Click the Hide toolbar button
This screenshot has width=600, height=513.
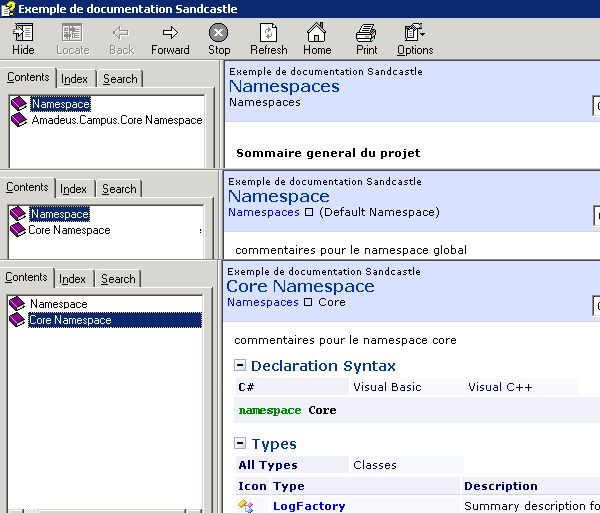pos(23,39)
